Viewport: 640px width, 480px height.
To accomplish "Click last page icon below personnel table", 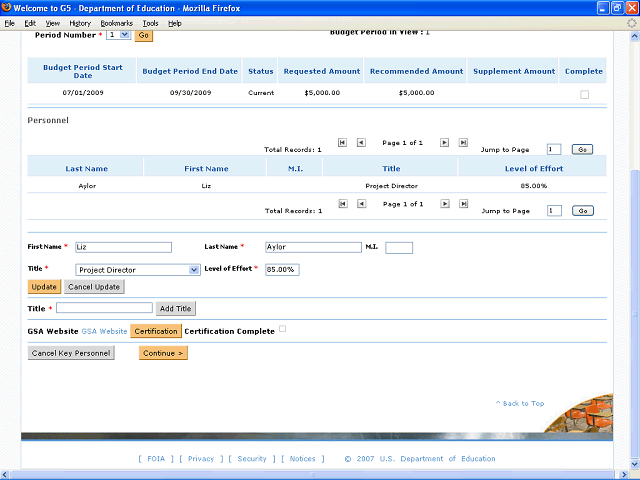I will click(463, 204).
